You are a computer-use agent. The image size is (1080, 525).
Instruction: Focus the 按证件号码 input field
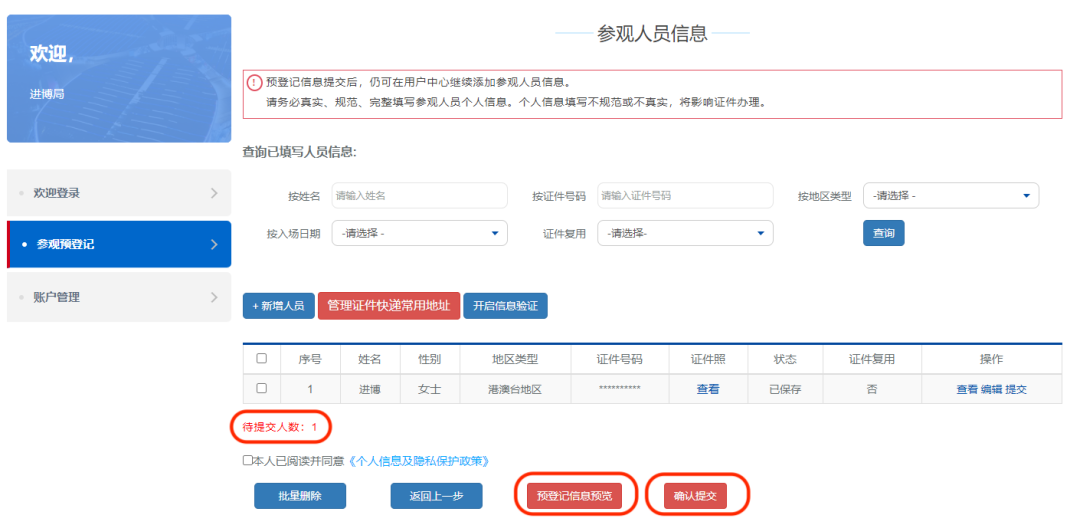685,196
